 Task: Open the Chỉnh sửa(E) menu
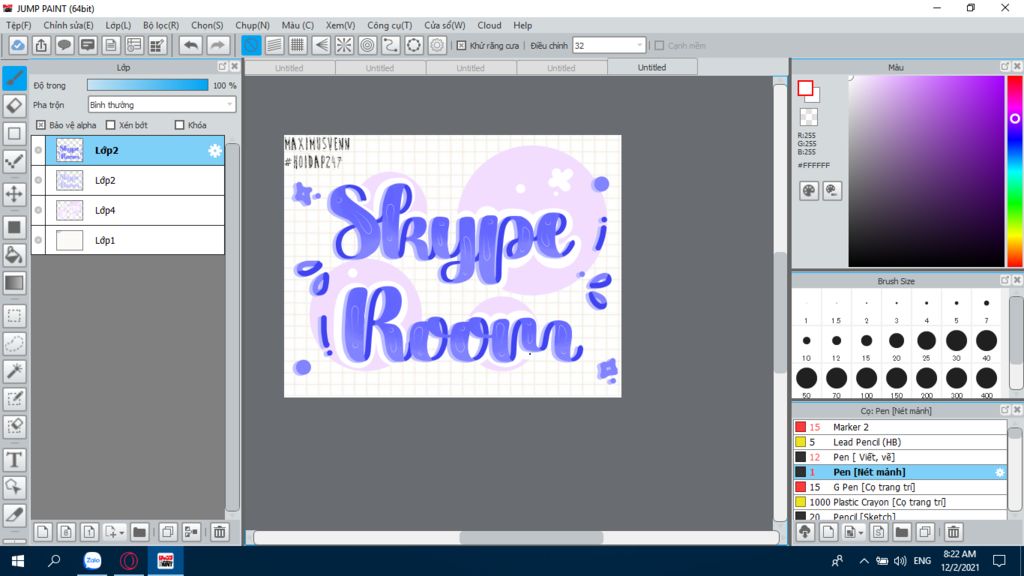[68, 25]
